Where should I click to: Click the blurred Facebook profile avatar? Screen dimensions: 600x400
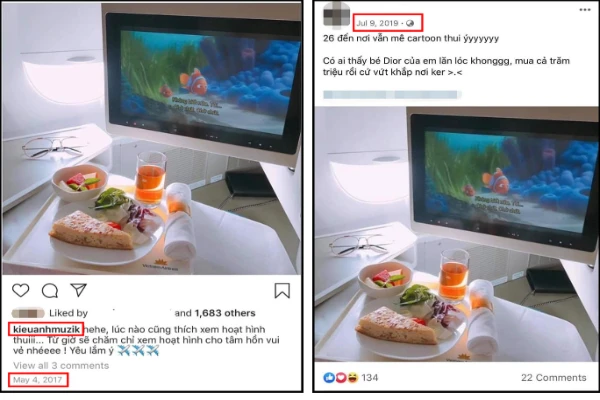pyautogui.click(x=336, y=15)
